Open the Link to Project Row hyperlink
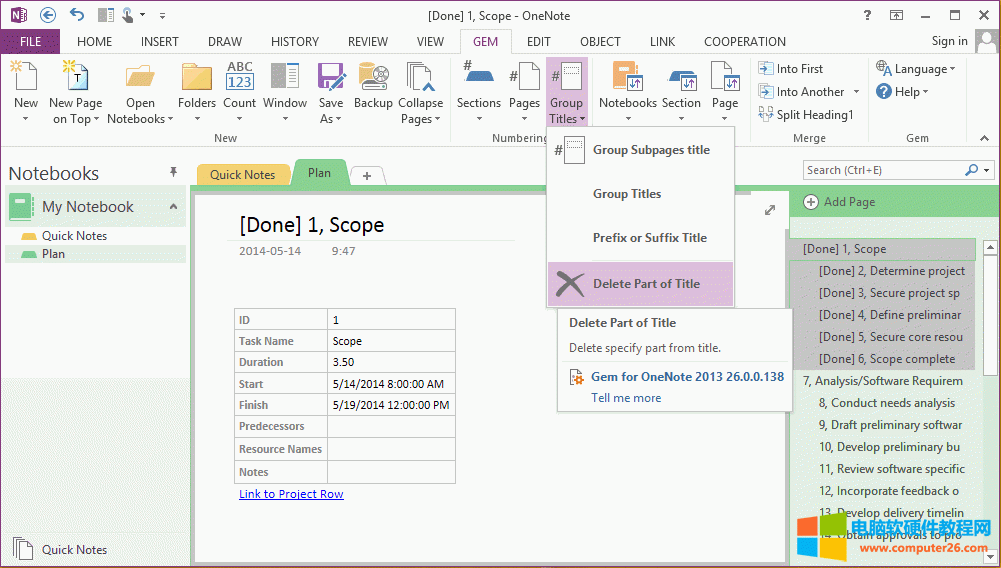 point(291,494)
